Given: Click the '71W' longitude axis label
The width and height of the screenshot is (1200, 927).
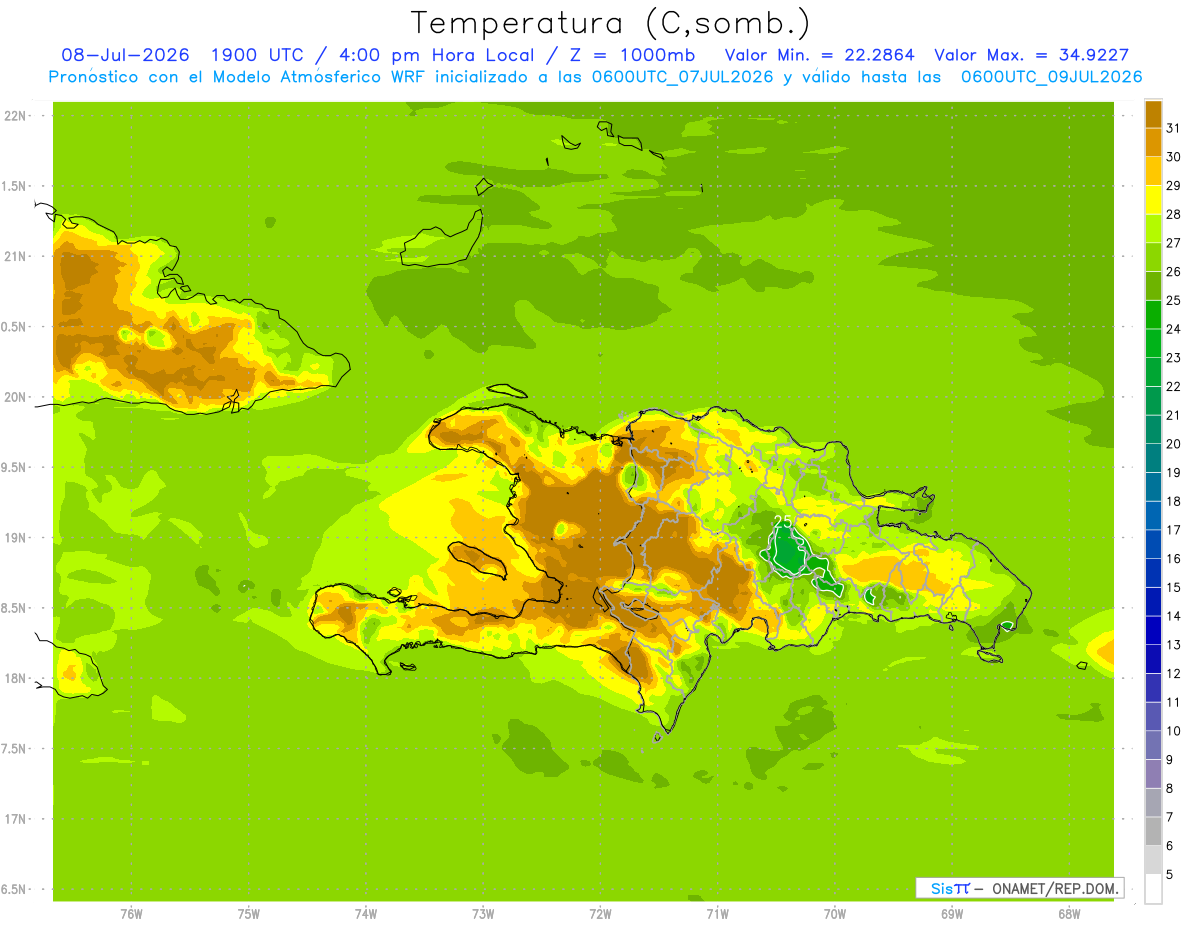Looking at the screenshot, I should (x=717, y=914).
